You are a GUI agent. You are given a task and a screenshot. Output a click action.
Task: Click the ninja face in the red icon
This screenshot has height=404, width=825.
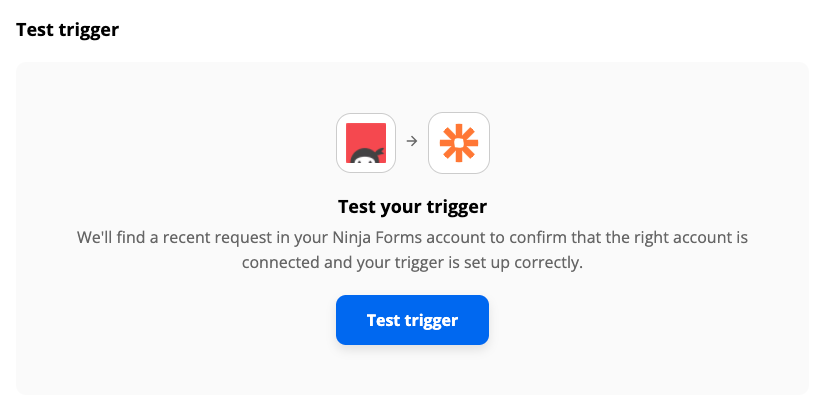coord(366,153)
